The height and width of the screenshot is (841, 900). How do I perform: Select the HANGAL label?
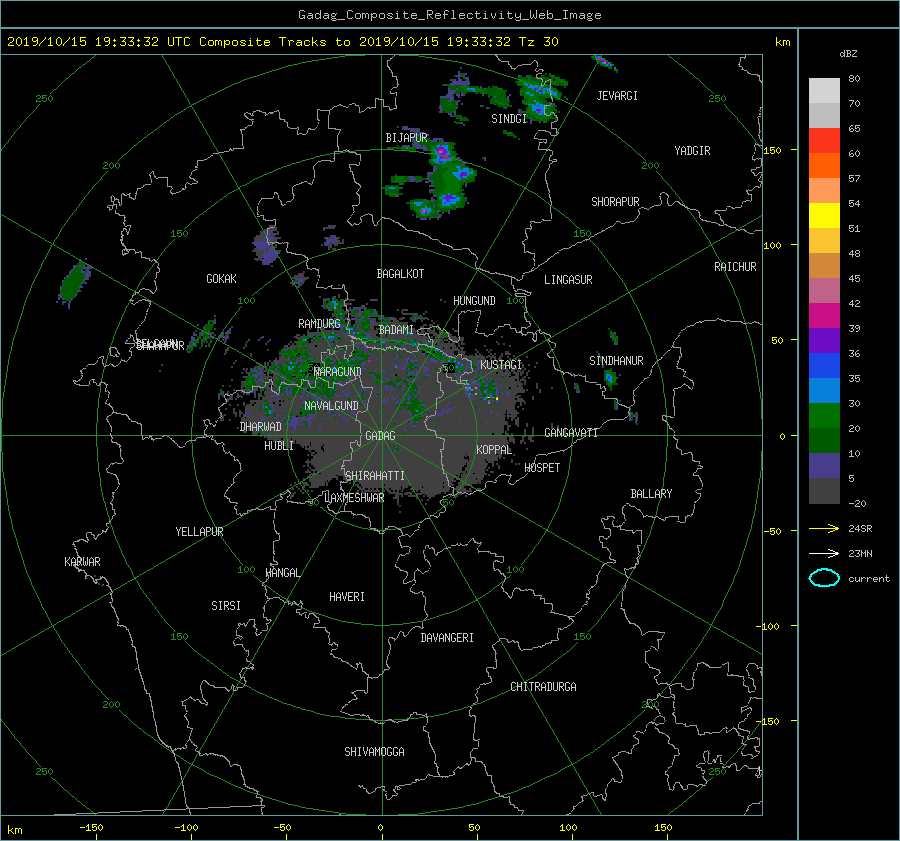[282, 573]
